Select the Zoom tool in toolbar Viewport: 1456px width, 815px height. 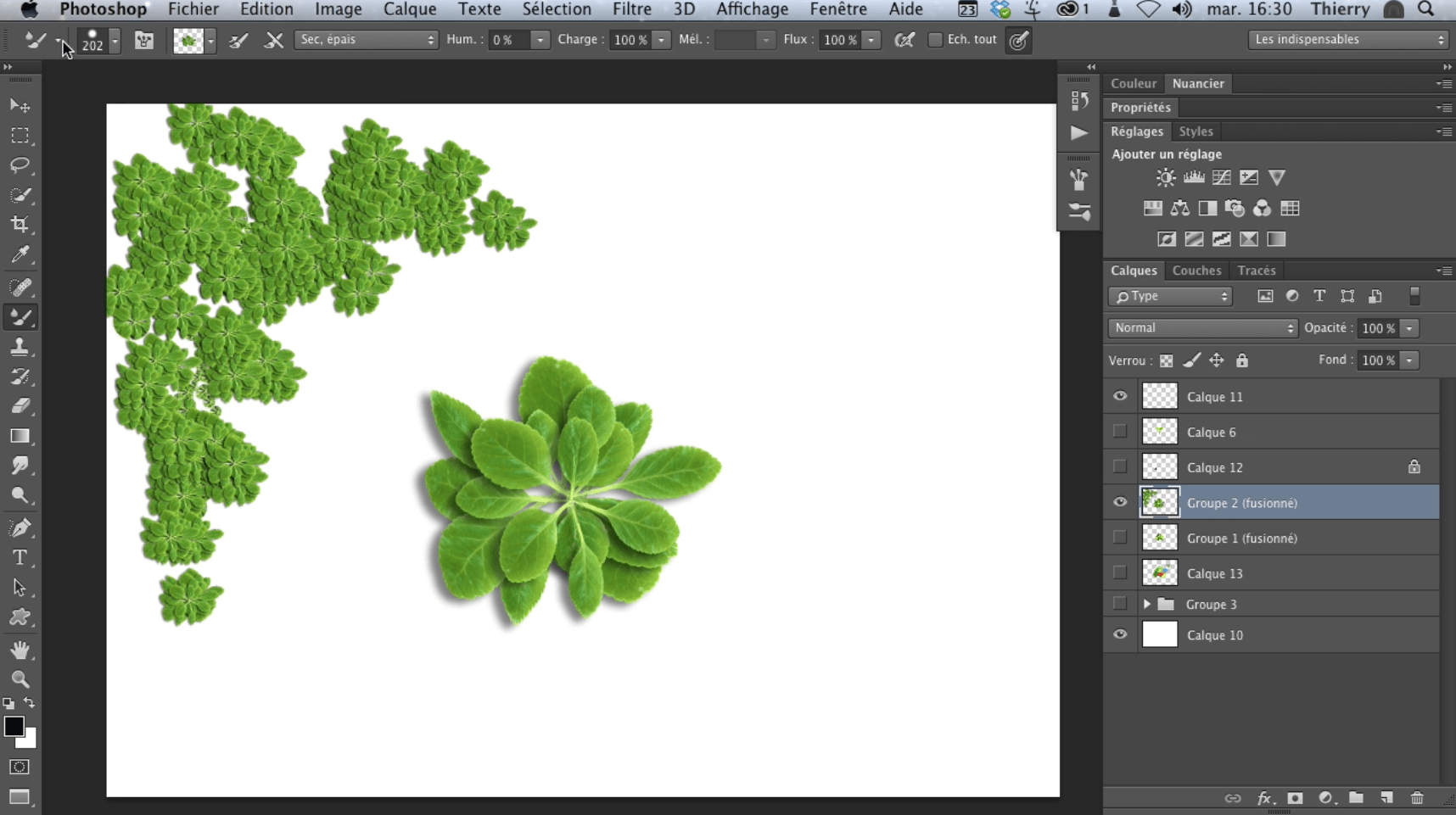(20, 679)
